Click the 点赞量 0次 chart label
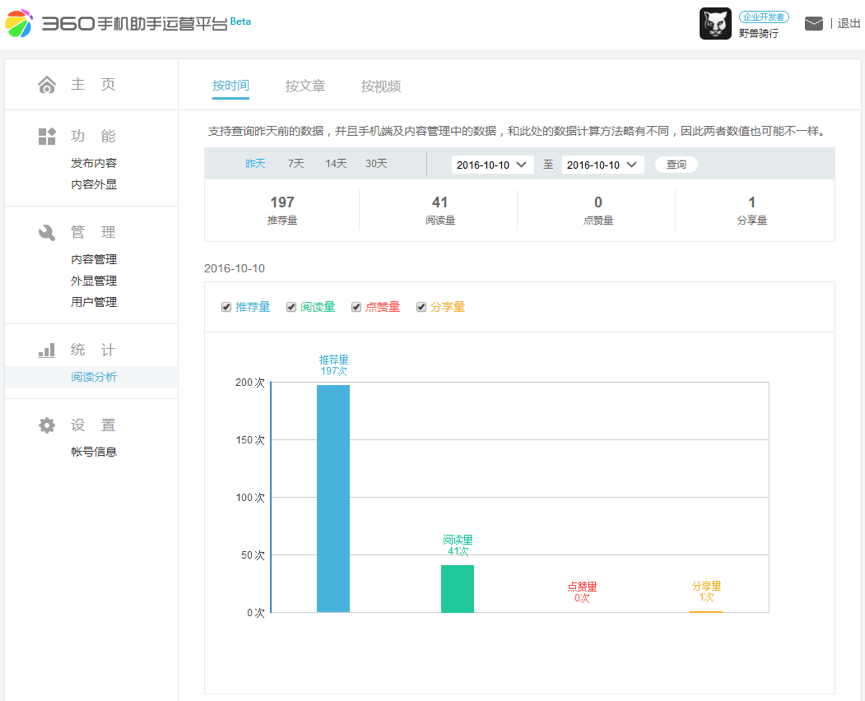 [x=582, y=592]
